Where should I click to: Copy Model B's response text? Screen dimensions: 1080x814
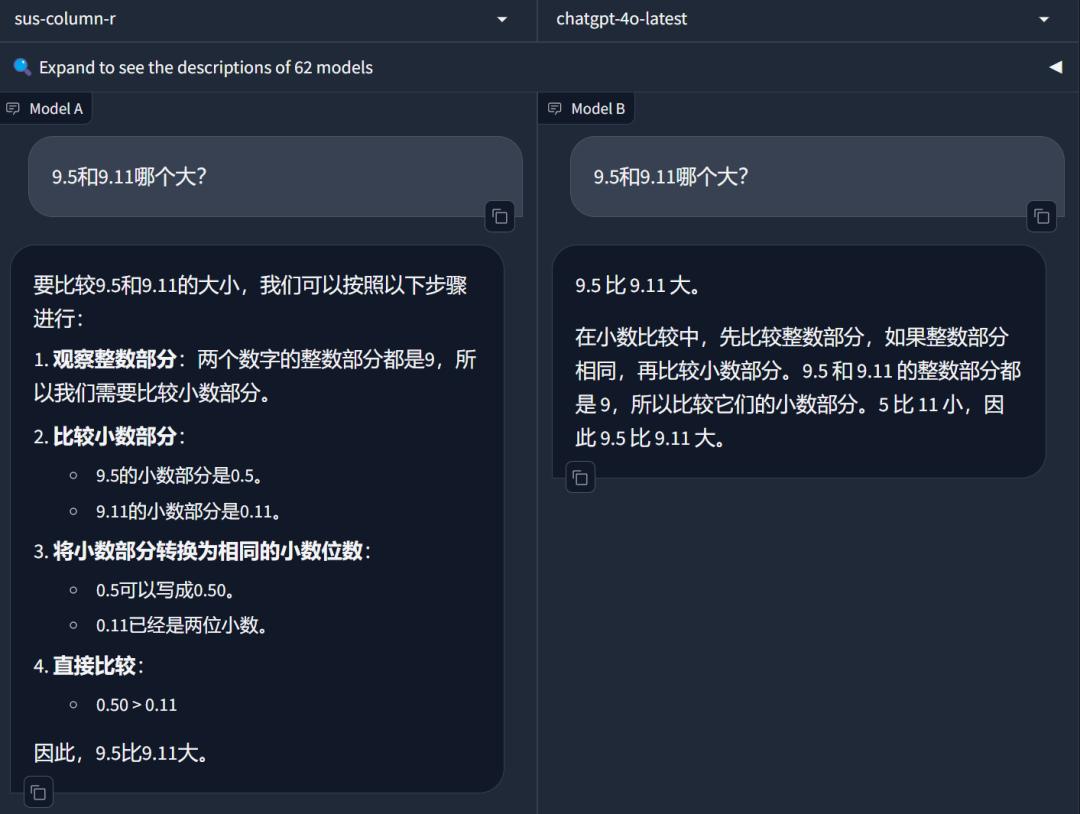click(x=580, y=478)
